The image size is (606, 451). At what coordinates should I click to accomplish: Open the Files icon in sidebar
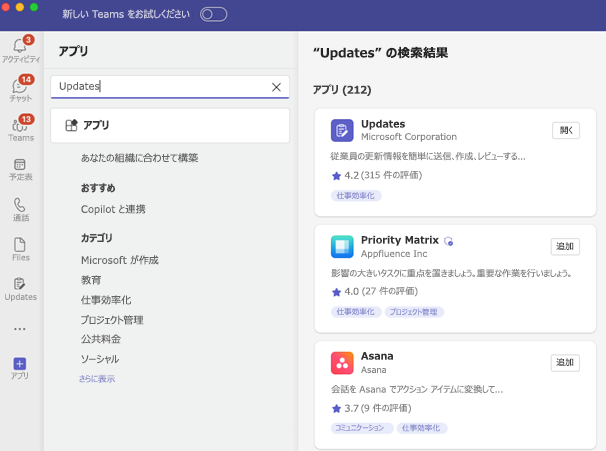(20, 244)
